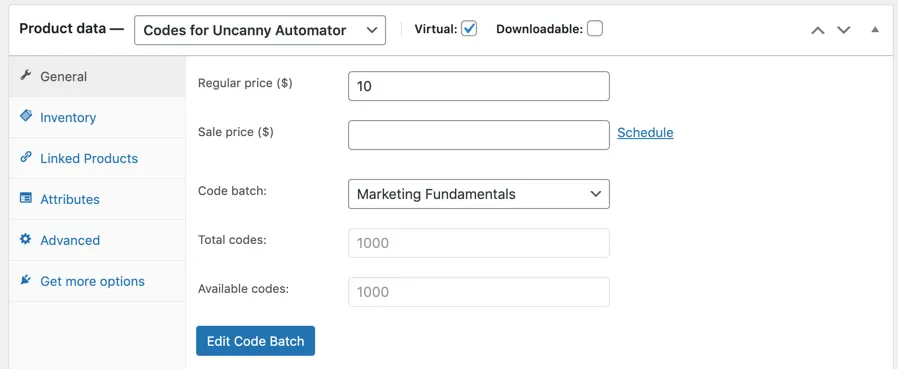
Task: Click the General tab wrench icon
Action: point(25,76)
